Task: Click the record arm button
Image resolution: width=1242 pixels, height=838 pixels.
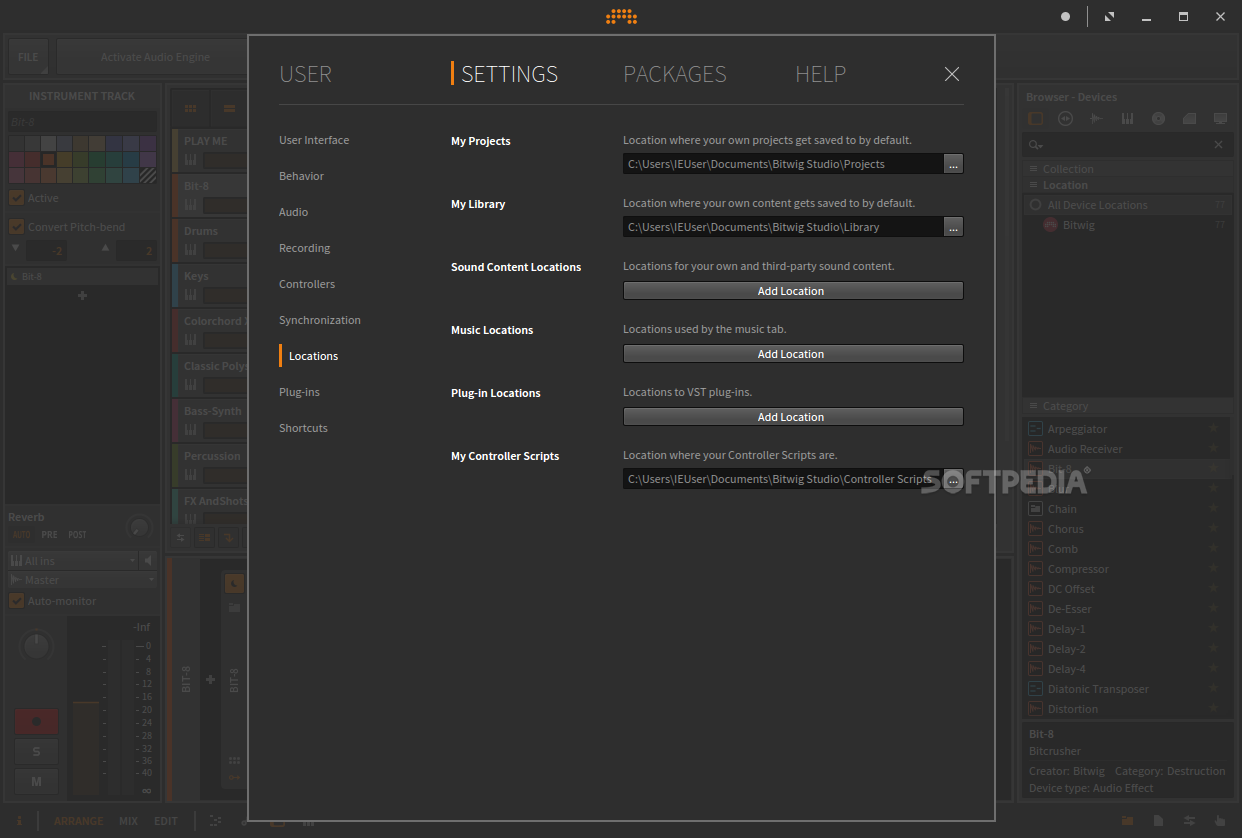Action: [x=36, y=721]
